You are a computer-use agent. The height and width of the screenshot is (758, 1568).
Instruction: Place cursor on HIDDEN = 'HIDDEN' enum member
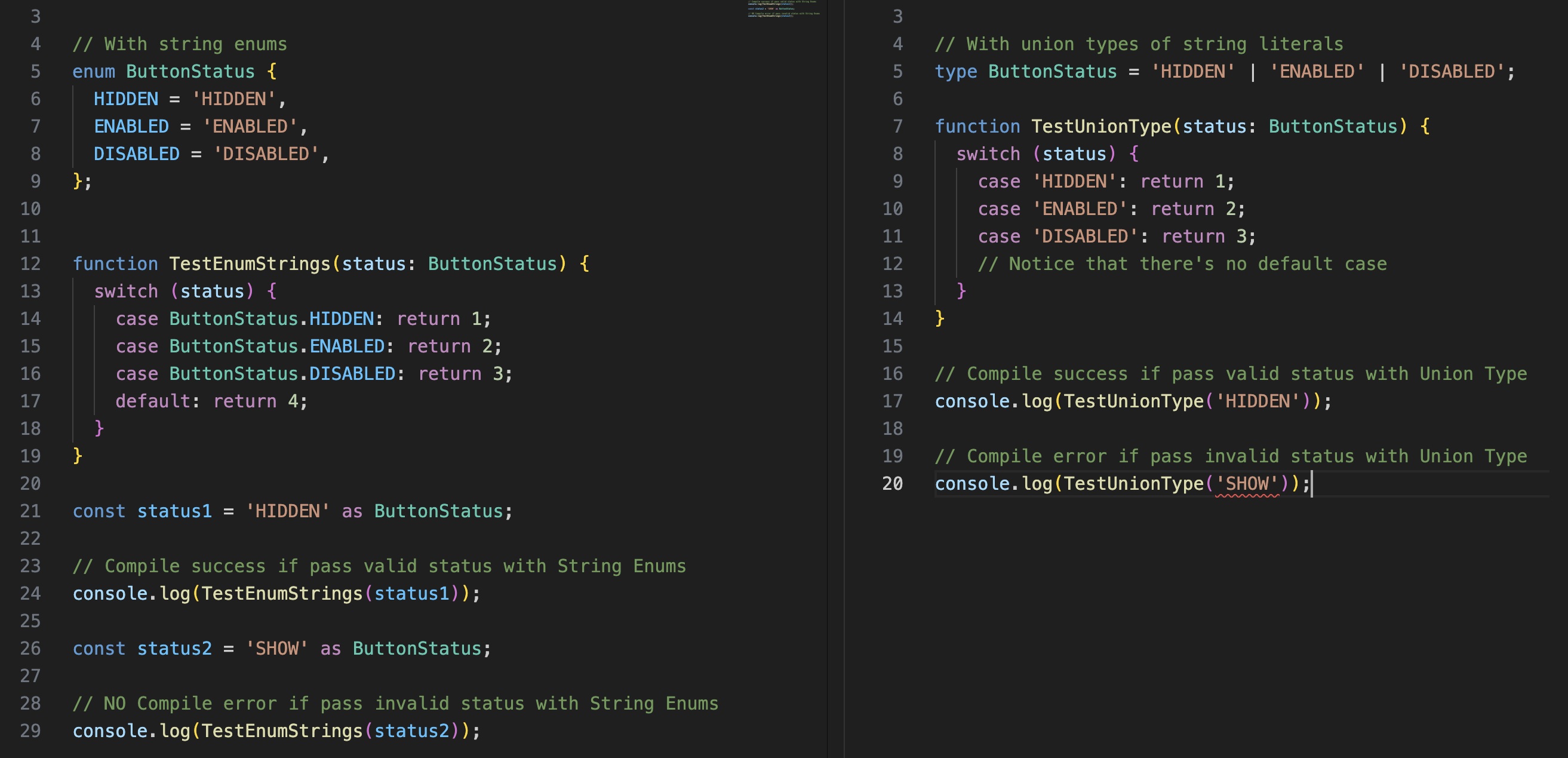[x=189, y=99]
